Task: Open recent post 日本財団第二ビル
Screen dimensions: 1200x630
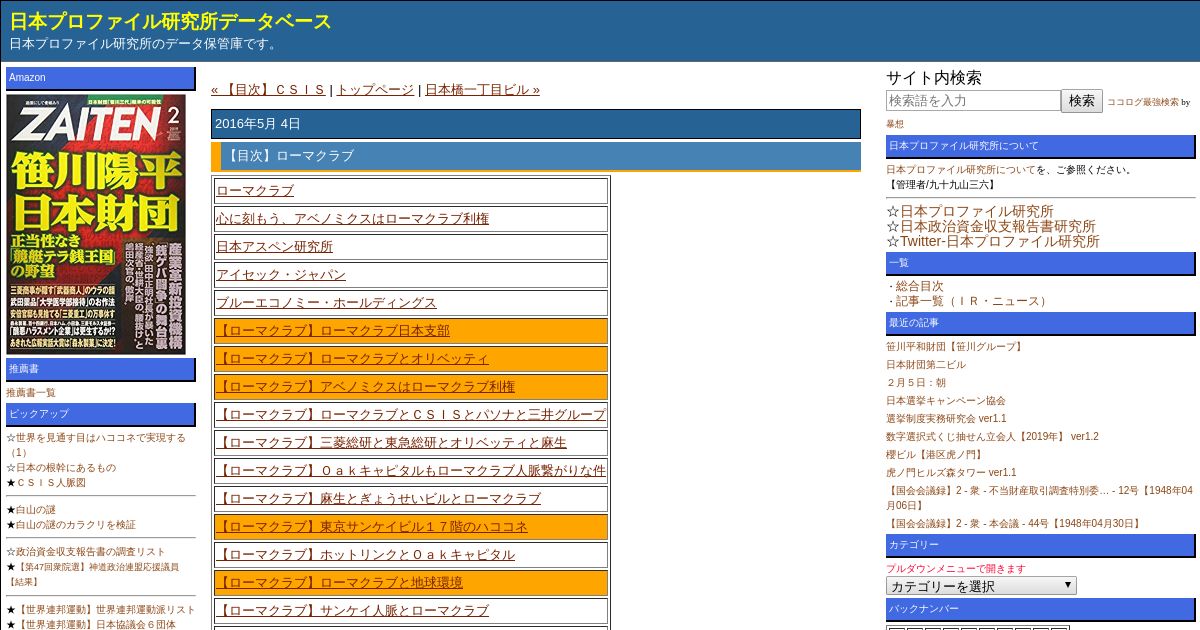Action: click(x=926, y=365)
